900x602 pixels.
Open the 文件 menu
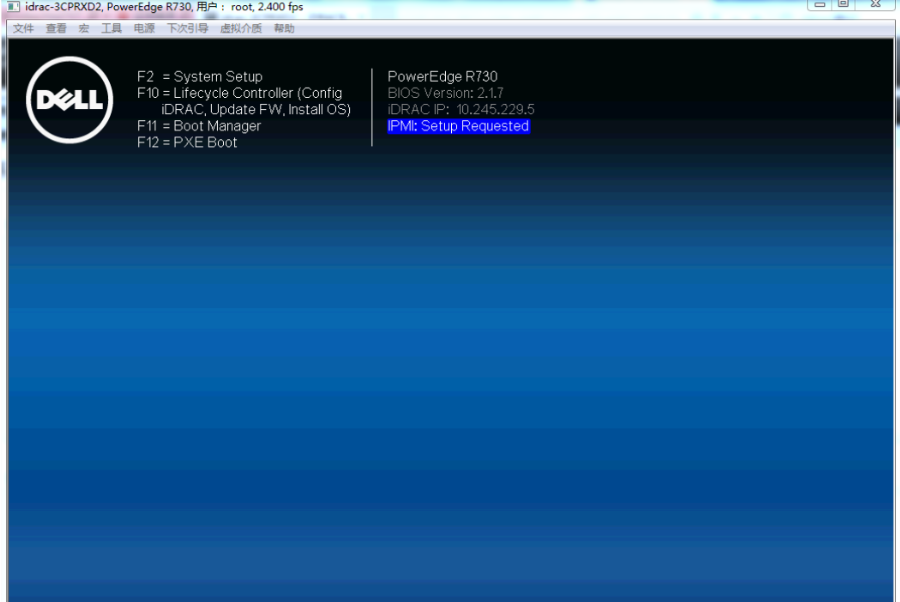[24, 28]
